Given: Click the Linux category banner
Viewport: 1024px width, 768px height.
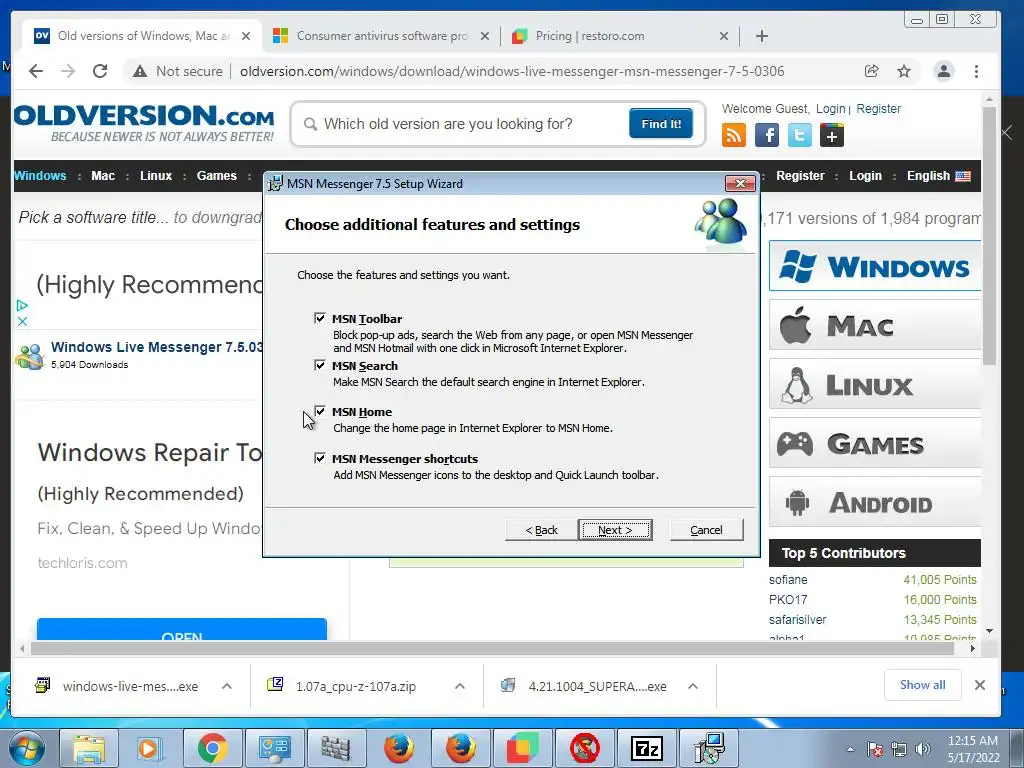Looking at the screenshot, I should 875,384.
